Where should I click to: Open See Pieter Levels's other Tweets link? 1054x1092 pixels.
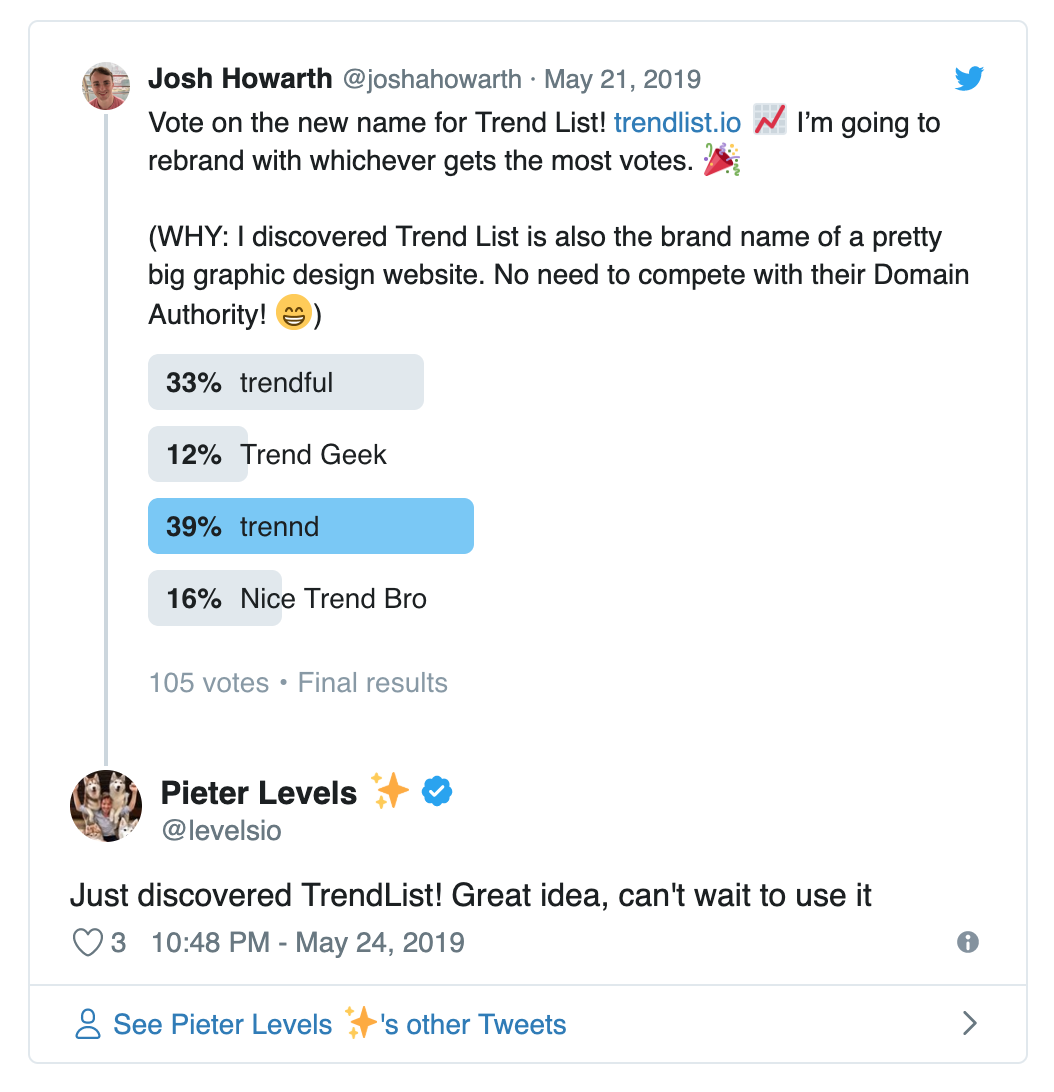[339, 1024]
